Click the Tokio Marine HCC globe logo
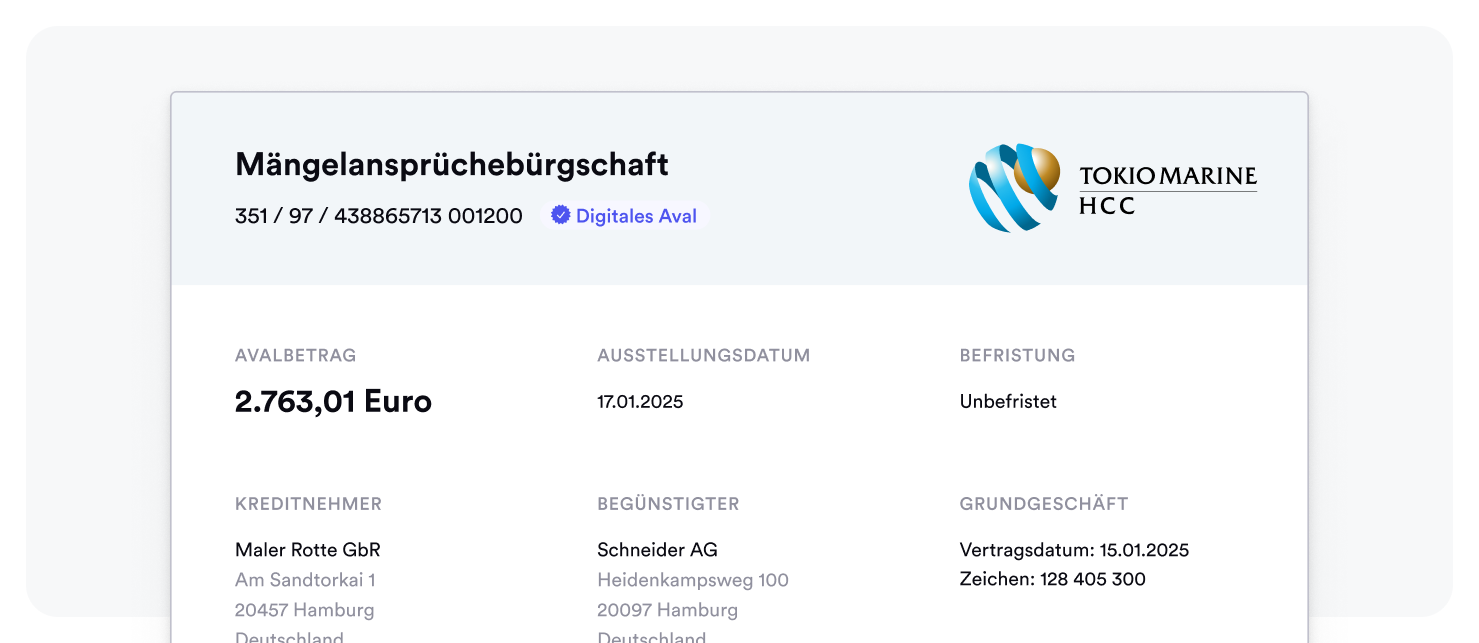The width and height of the screenshot is (1479, 643). tap(1014, 188)
